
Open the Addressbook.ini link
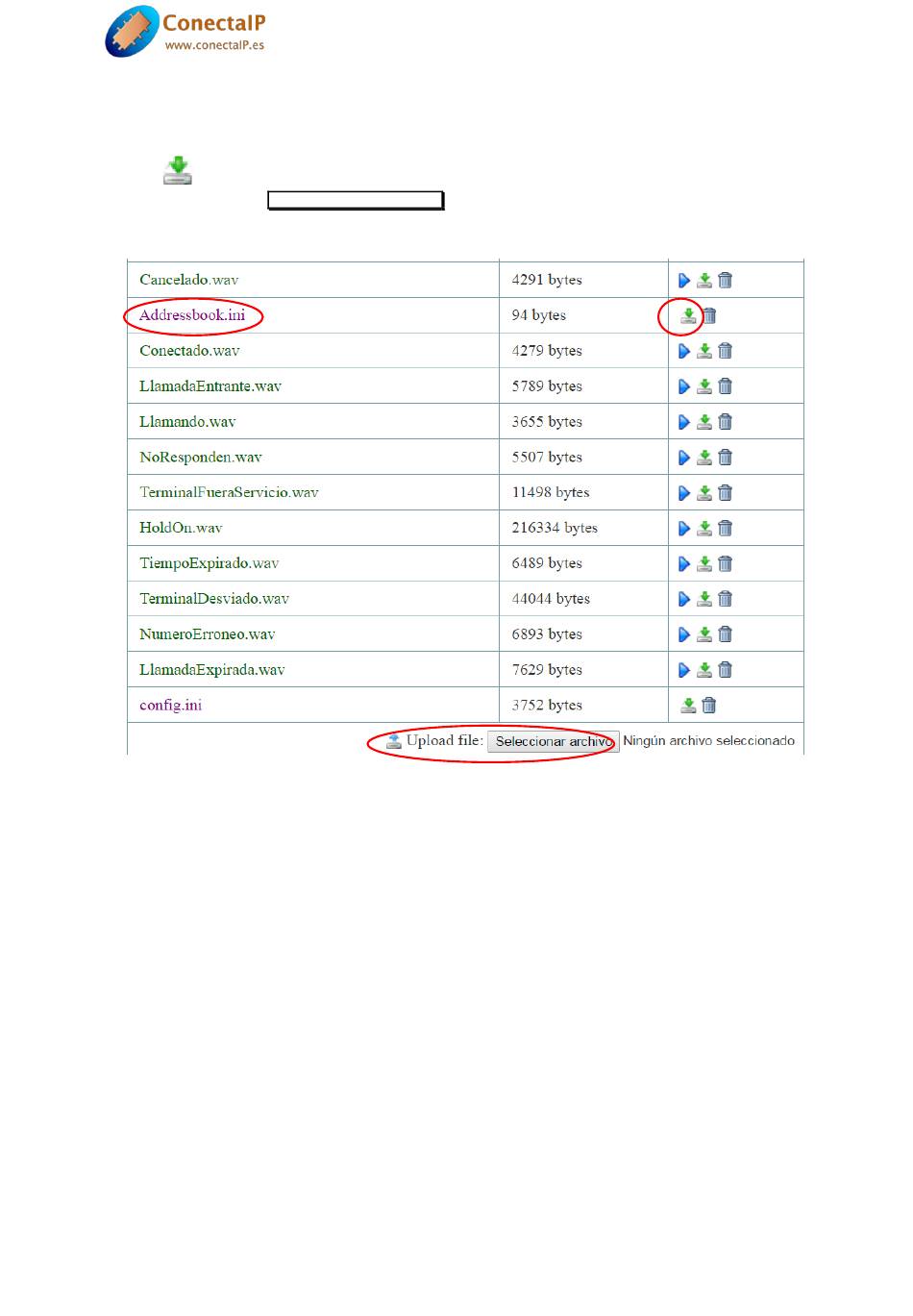tap(192, 315)
